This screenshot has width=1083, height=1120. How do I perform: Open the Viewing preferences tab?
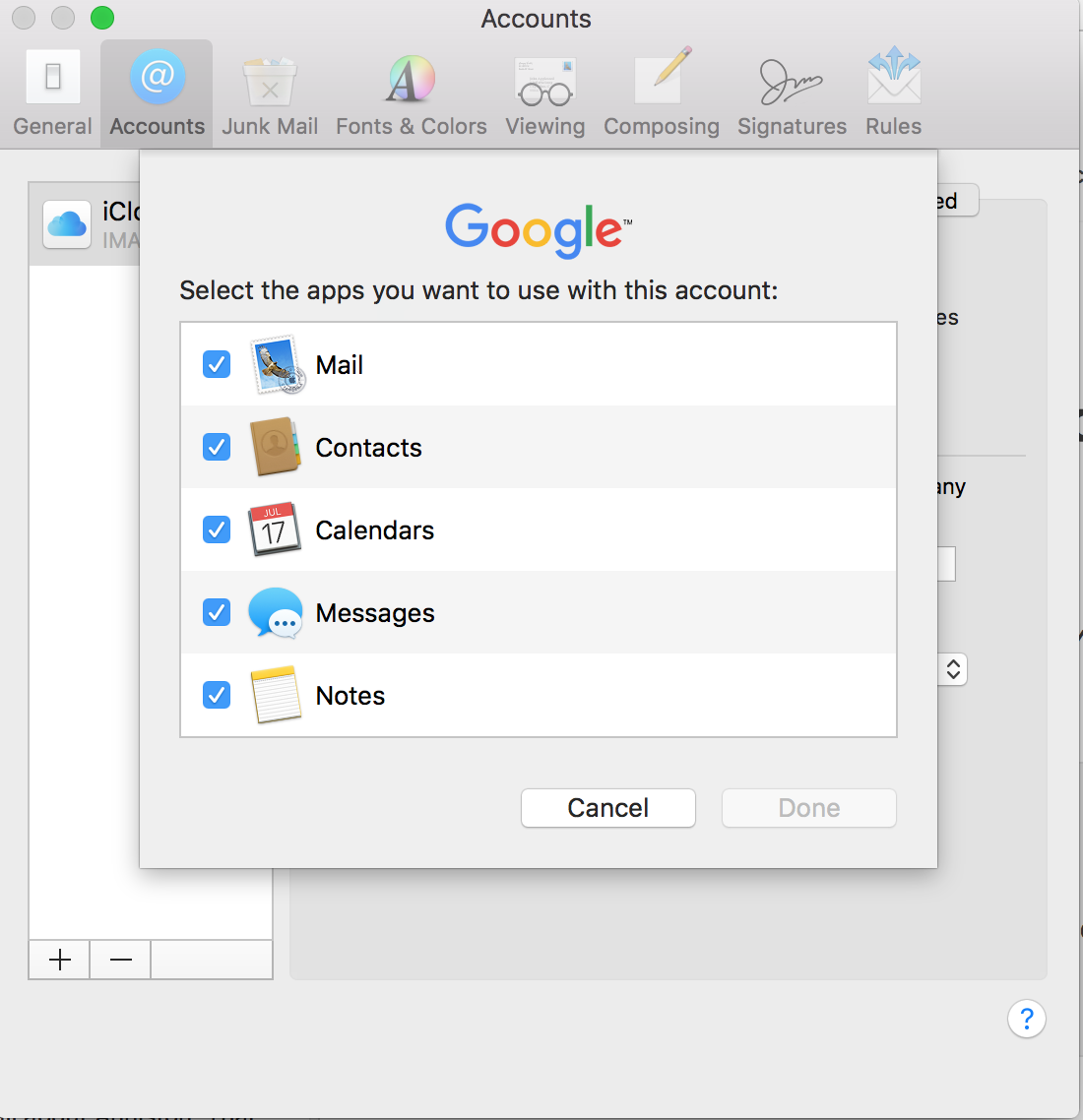[x=545, y=93]
